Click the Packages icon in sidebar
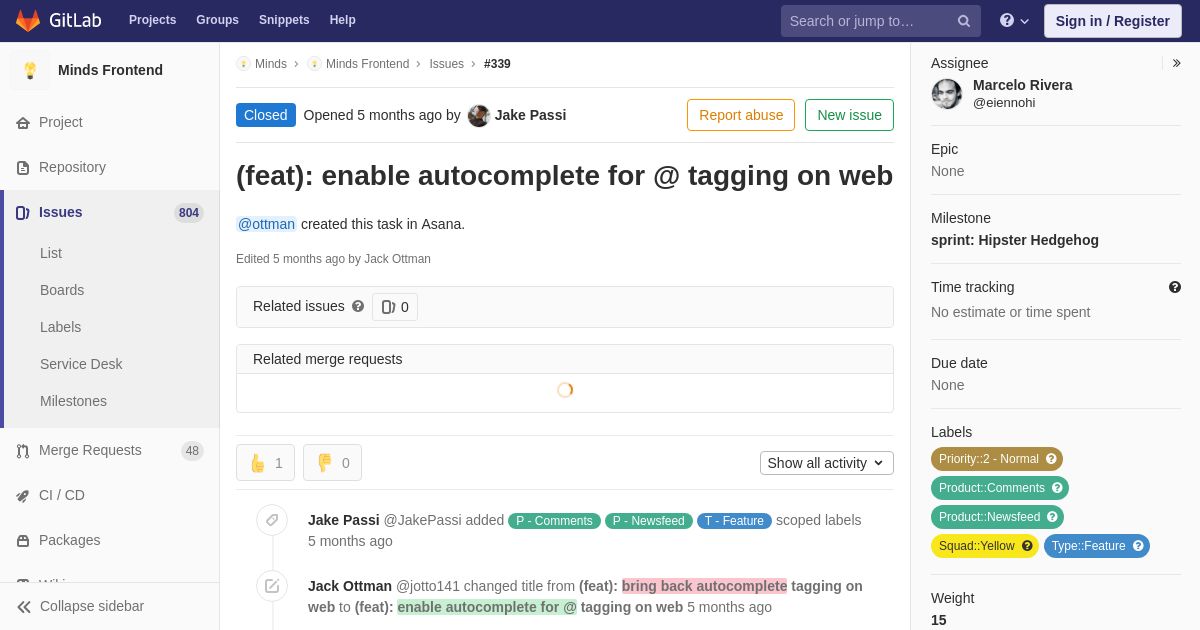1200x630 pixels. (23, 541)
